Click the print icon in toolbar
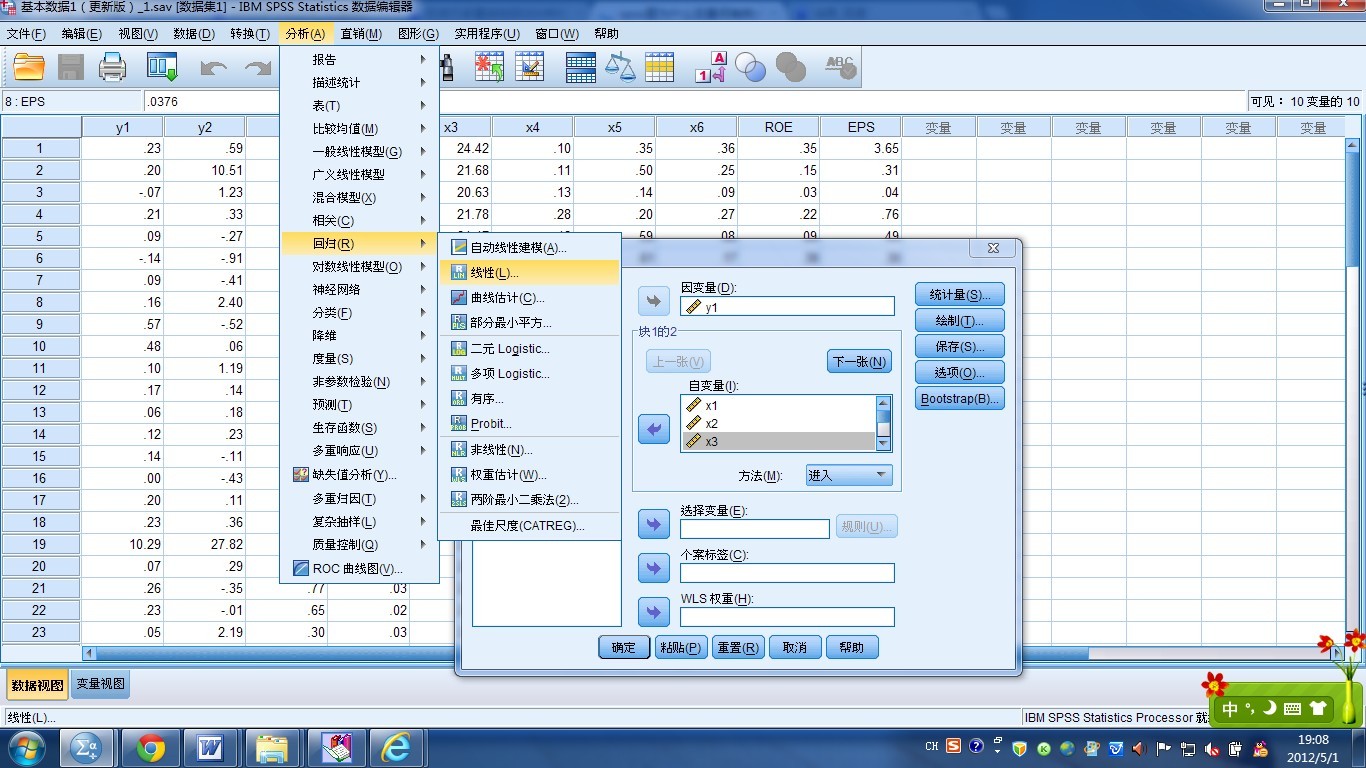Image resolution: width=1366 pixels, height=768 pixels. click(x=112, y=67)
